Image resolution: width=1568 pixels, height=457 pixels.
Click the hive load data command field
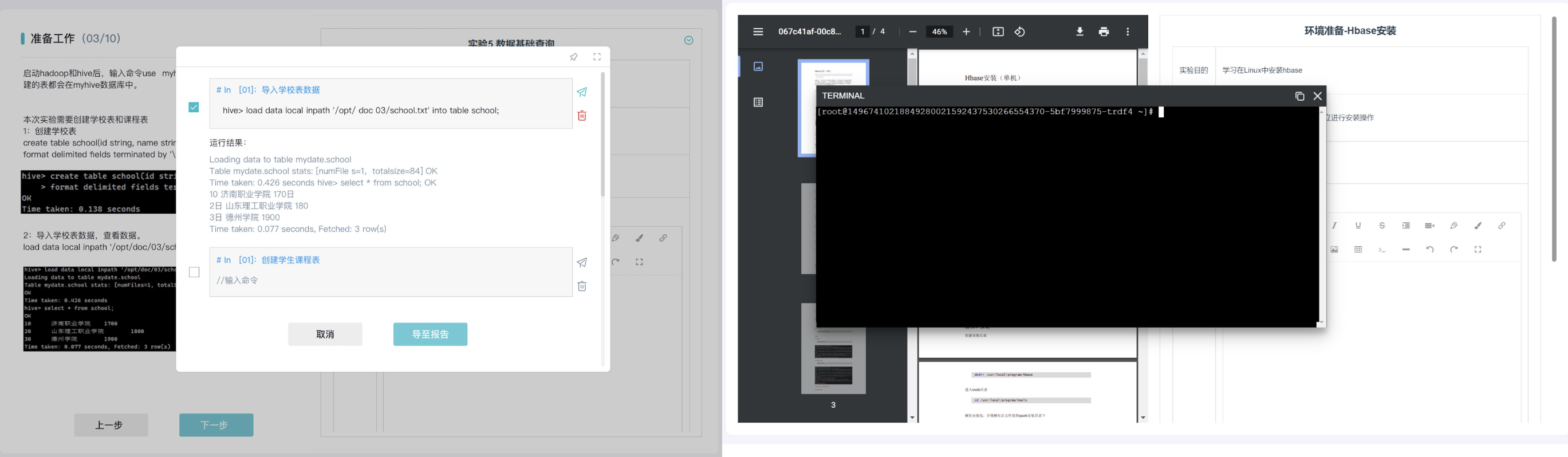click(x=391, y=111)
